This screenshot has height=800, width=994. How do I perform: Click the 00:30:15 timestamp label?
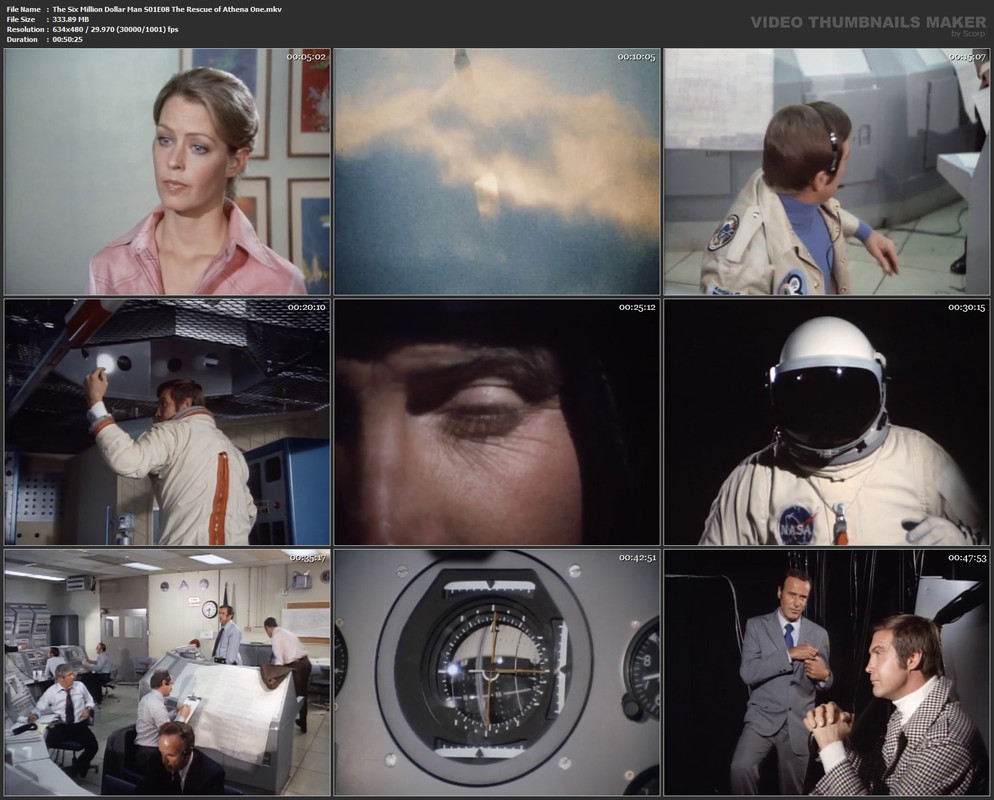(x=967, y=307)
